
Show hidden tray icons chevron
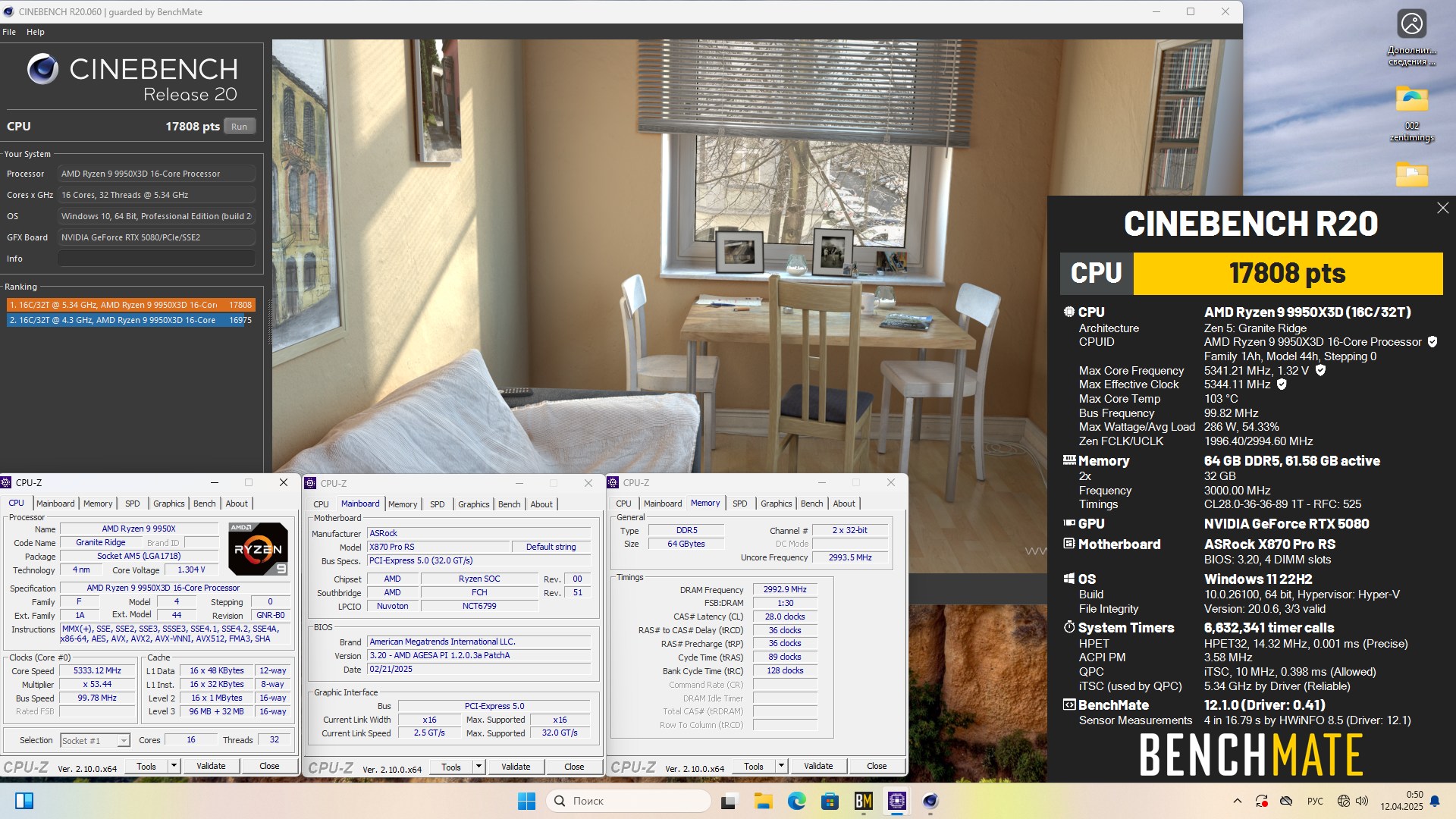pos(1238,801)
